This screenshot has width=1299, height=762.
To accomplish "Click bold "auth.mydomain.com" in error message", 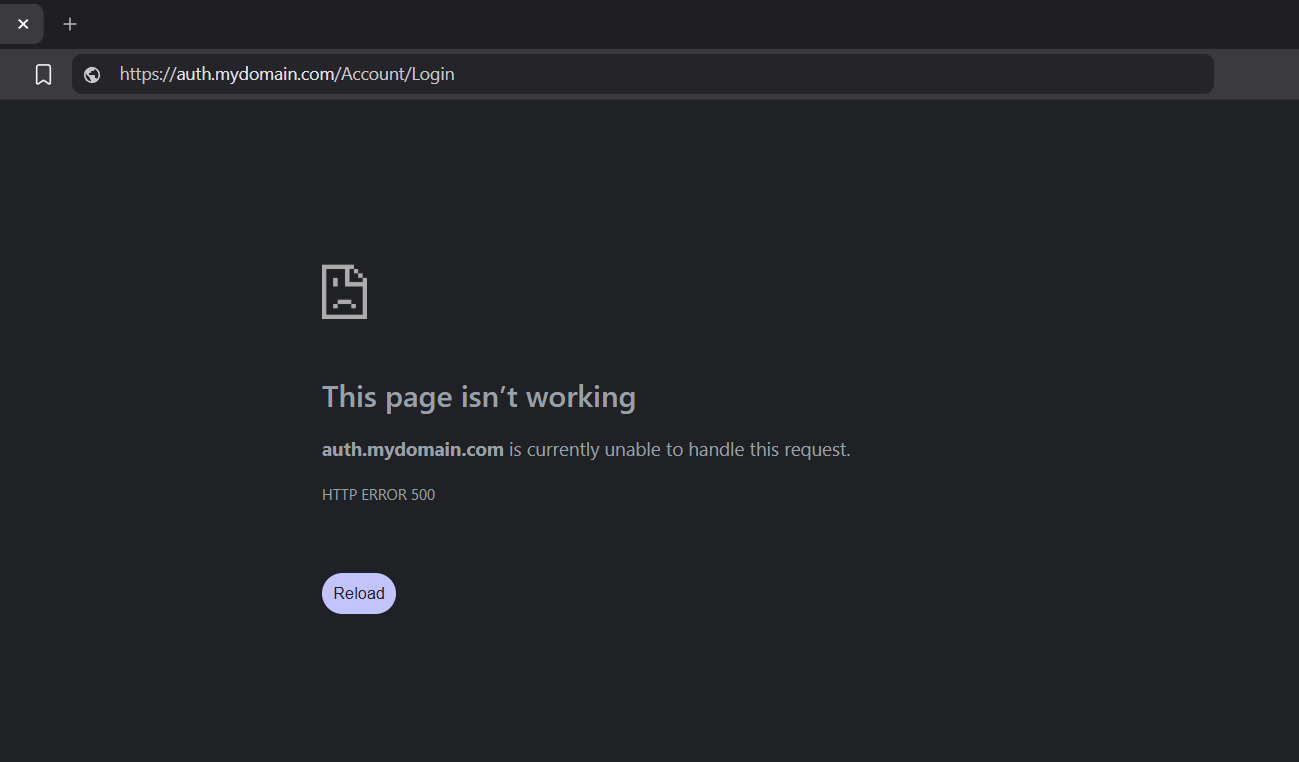I will click(412, 450).
